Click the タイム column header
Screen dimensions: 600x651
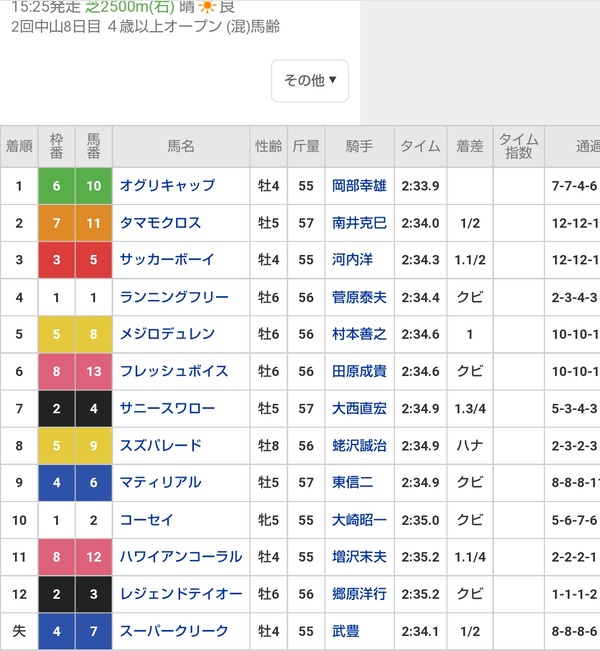(421, 146)
